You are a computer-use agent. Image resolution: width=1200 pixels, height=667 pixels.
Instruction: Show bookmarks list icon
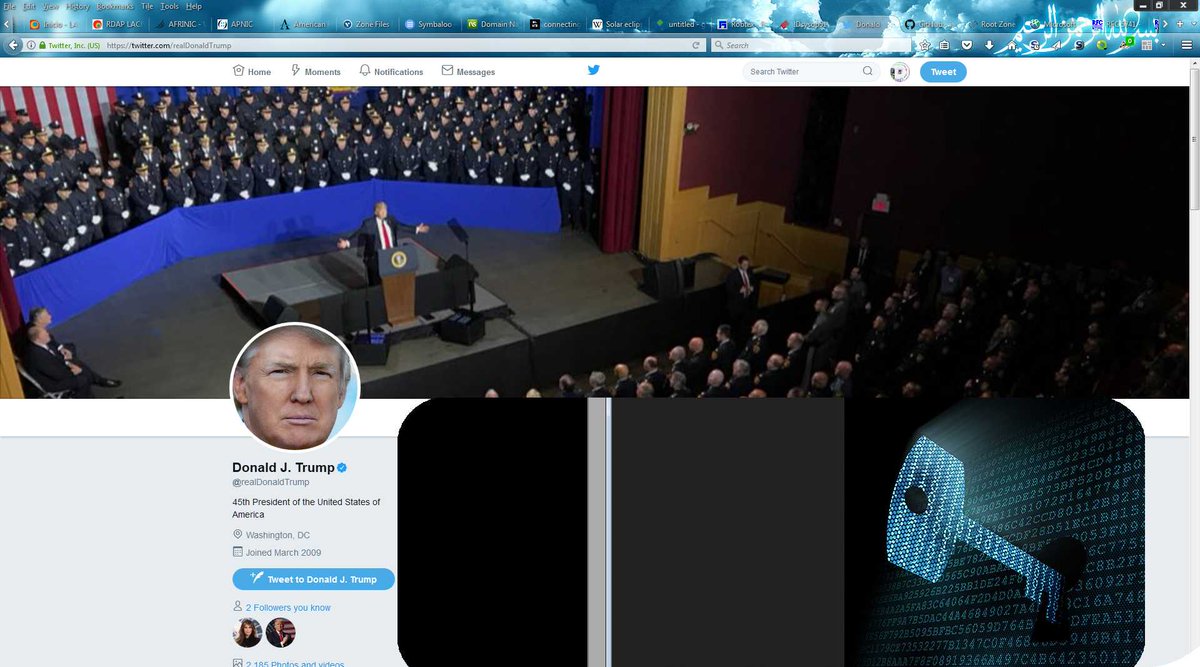pos(946,45)
